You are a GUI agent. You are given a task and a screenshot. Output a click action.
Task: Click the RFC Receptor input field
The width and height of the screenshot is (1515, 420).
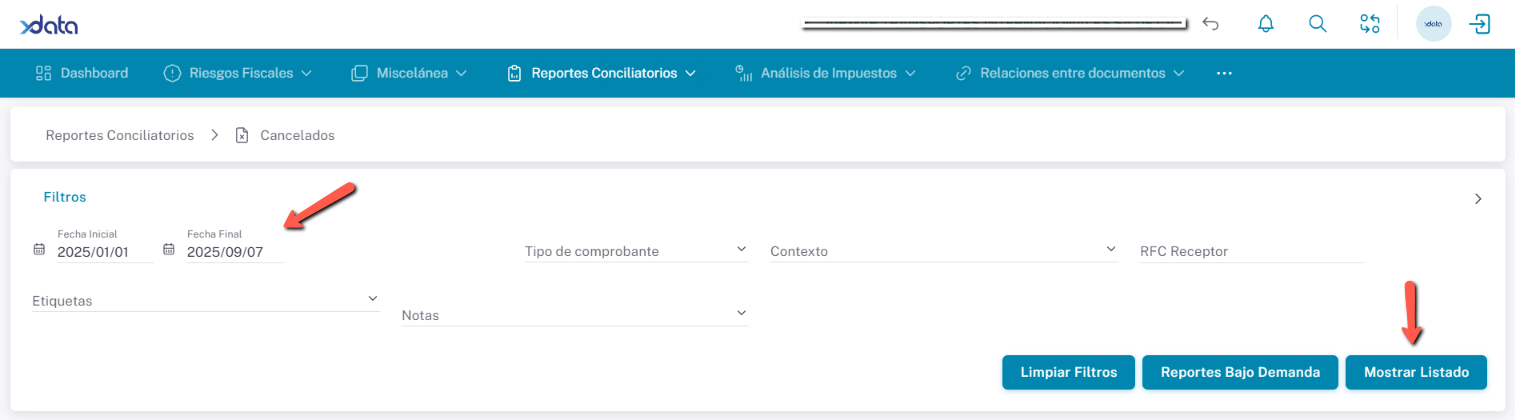[x=1251, y=251]
